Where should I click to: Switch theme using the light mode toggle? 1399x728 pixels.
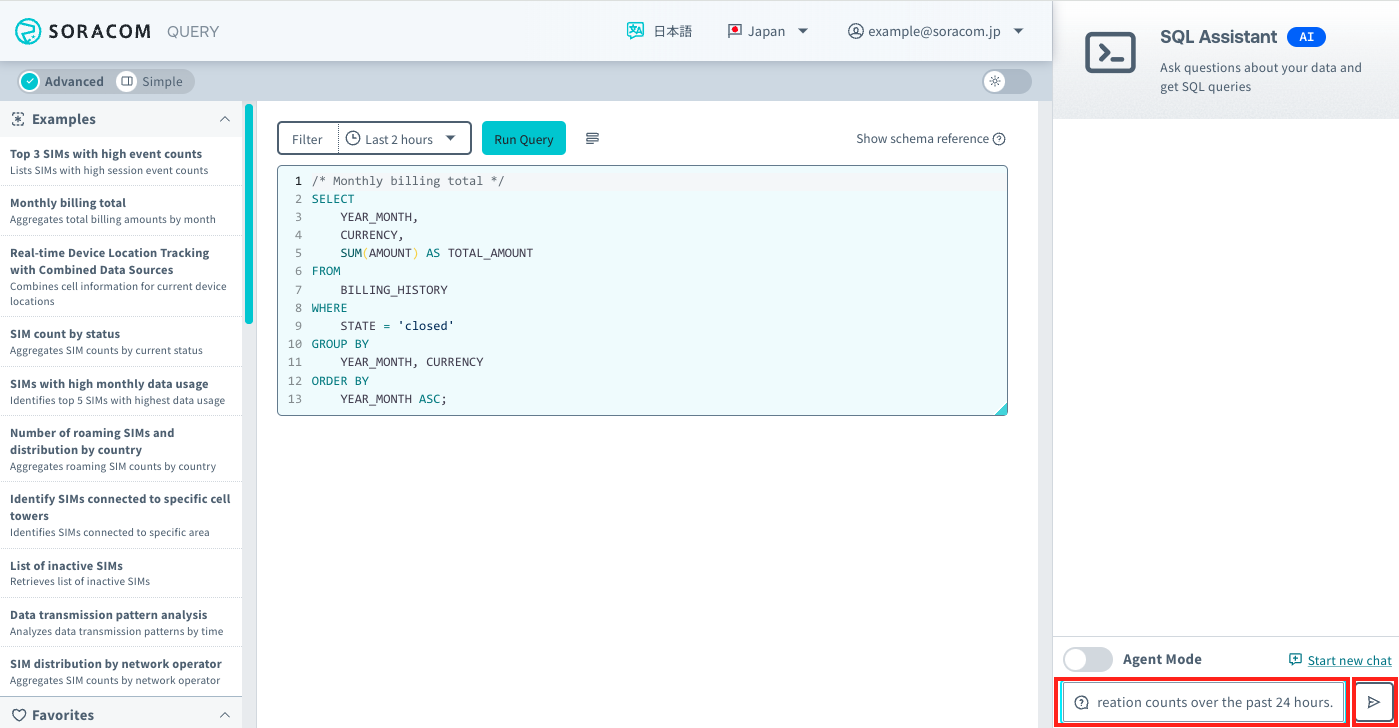[x=1006, y=81]
